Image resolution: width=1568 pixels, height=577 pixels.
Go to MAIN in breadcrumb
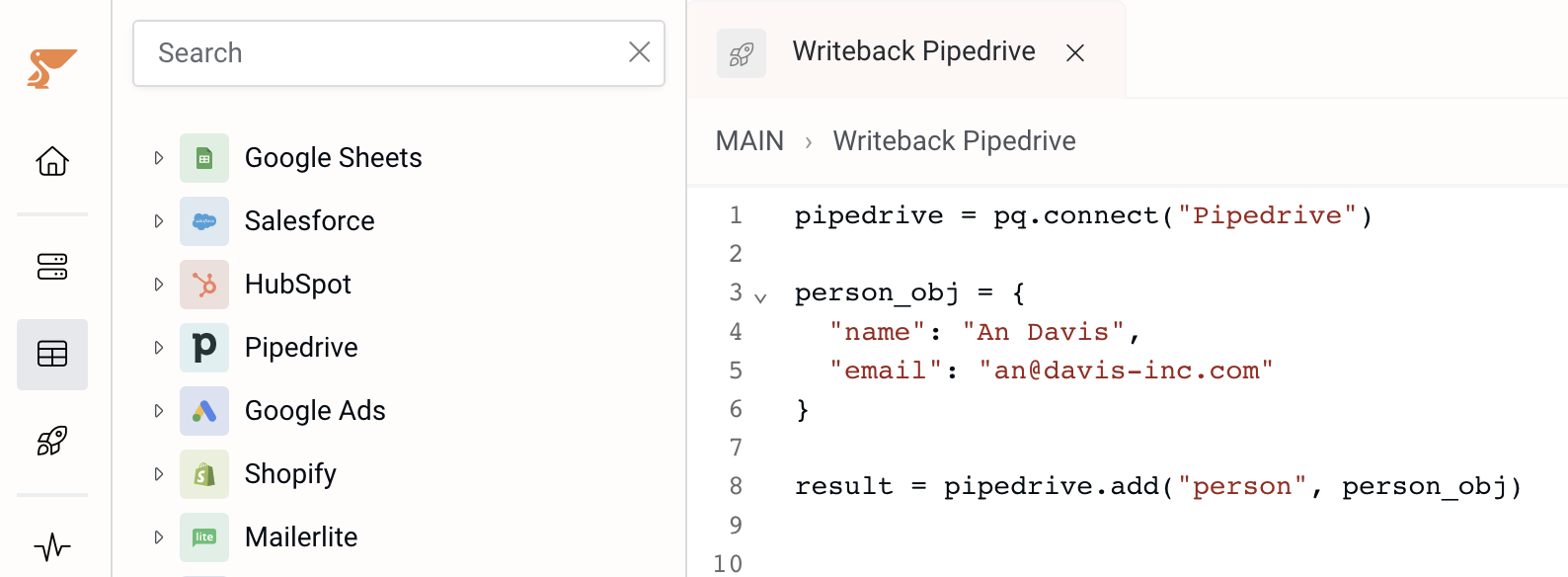(x=749, y=141)
